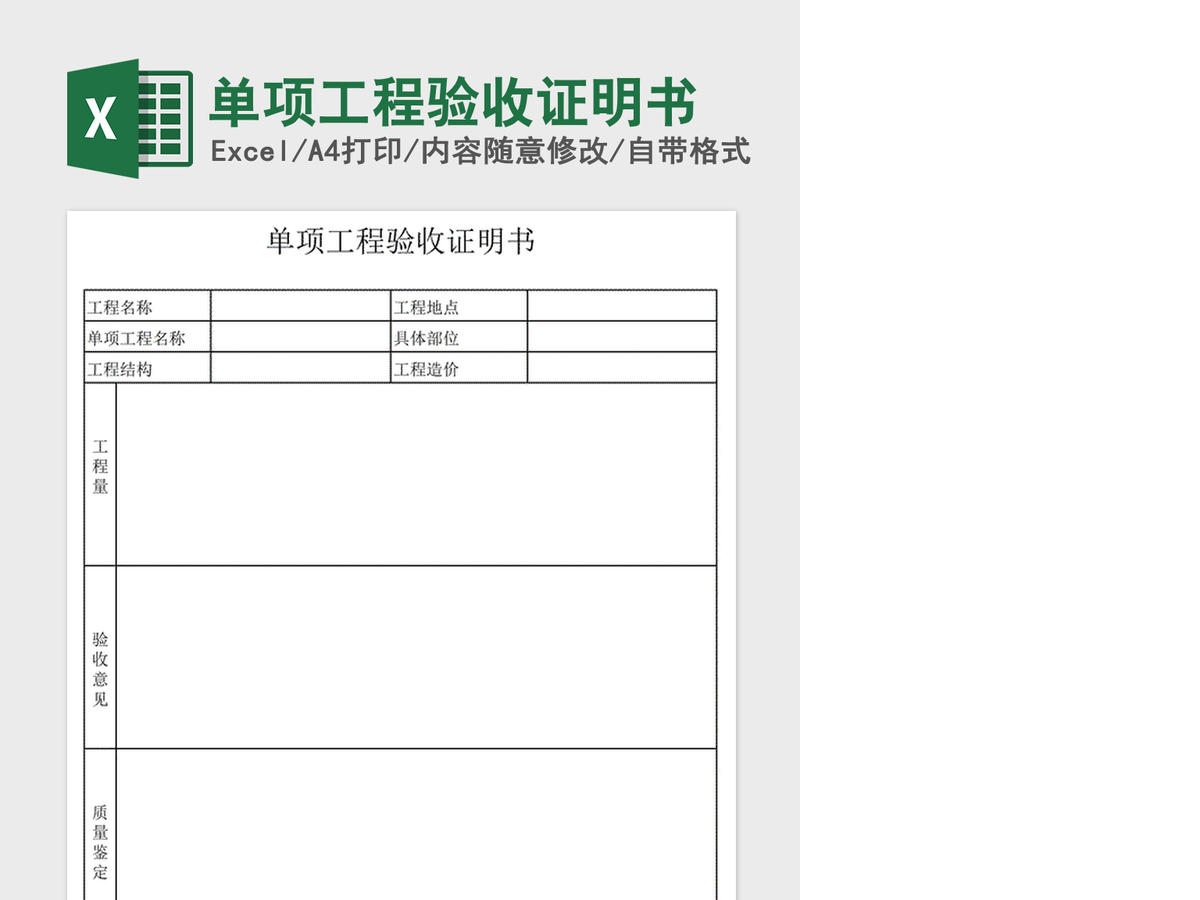Select the vertical 质量鉴定 label cell
Image resolution: width=1200 pixels, height=900 pixels.
click(x=100, y=825)
